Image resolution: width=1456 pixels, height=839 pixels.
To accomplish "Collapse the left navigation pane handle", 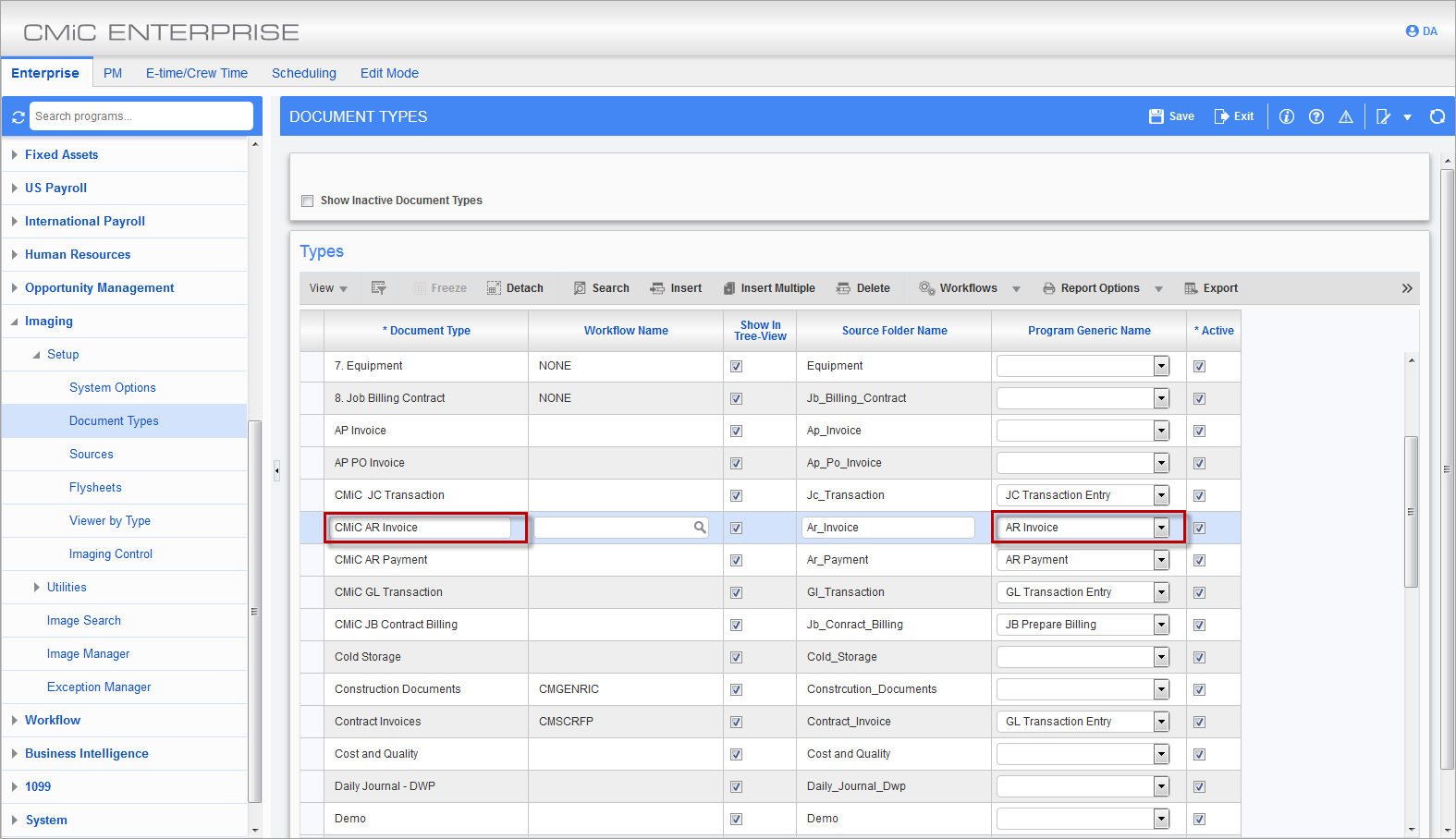I will pyautogui.click(x=276, y=471).
